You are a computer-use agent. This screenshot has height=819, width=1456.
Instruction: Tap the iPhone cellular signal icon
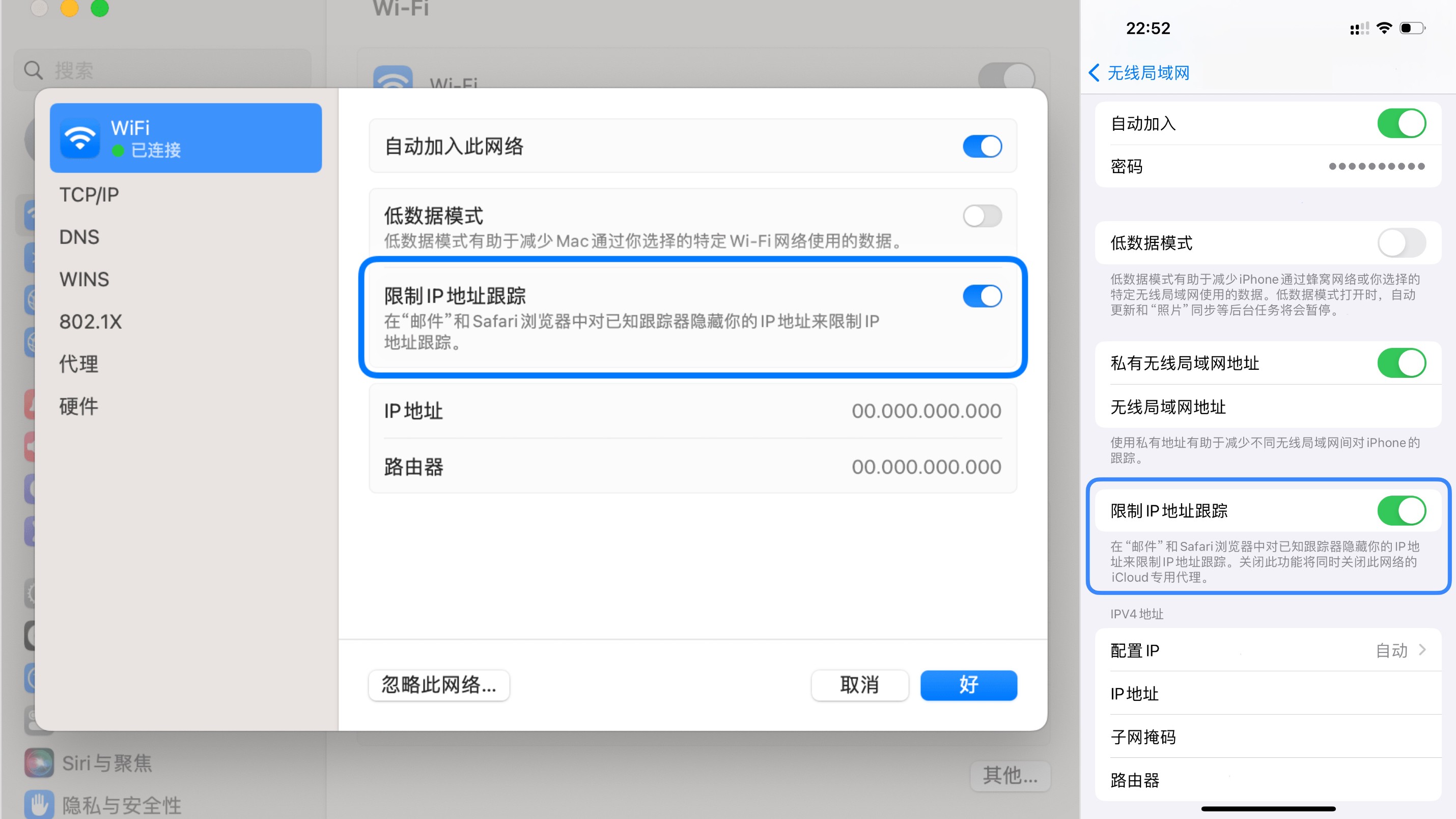pos(1359,29)
